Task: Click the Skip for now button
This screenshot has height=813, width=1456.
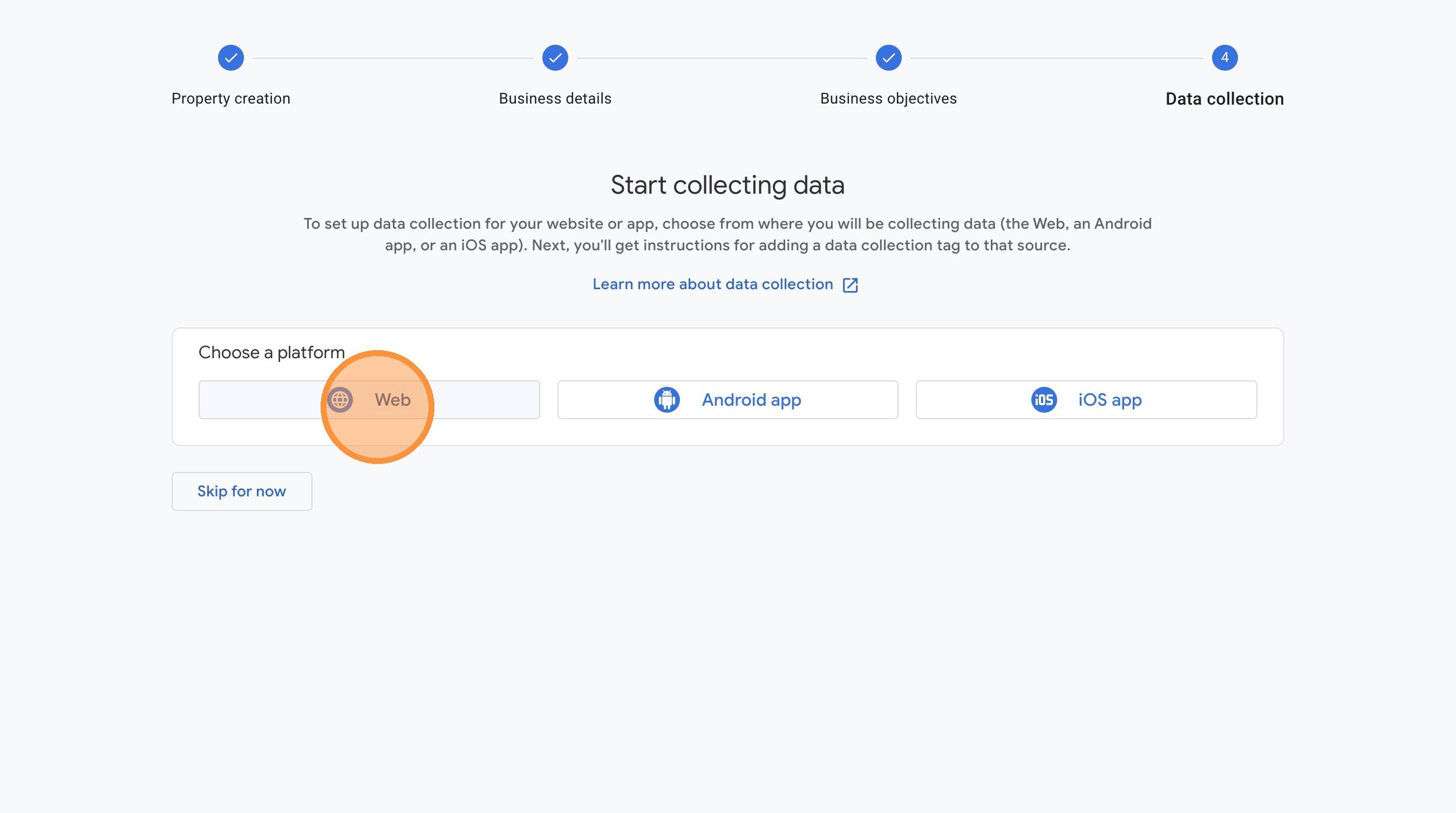Action: 241,491
